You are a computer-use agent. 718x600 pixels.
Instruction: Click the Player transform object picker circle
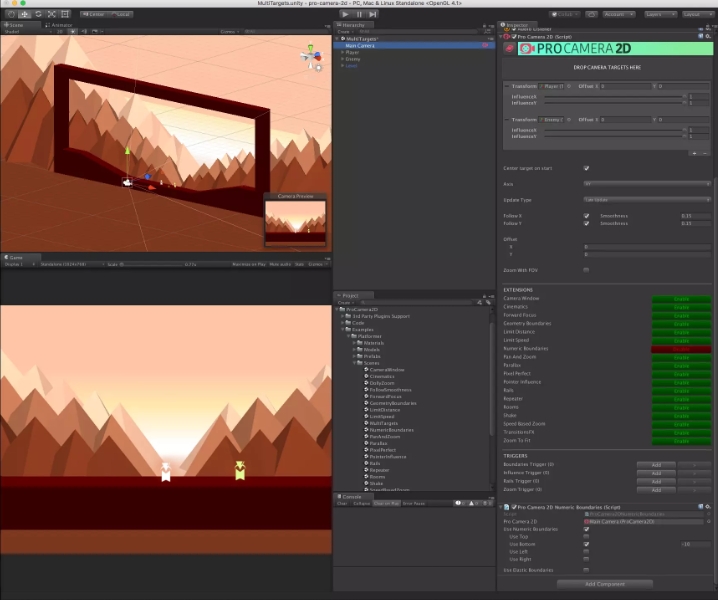[569, 86]
